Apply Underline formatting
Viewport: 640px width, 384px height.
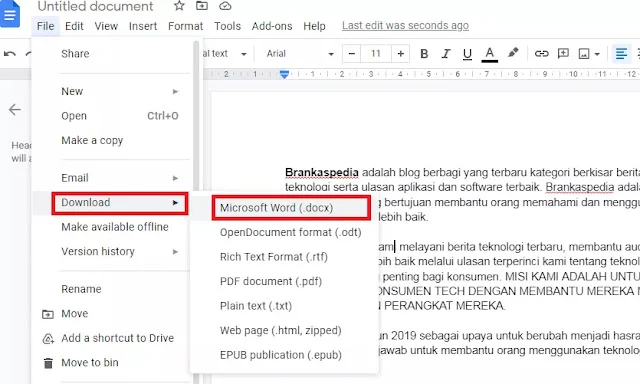[467, 53]
